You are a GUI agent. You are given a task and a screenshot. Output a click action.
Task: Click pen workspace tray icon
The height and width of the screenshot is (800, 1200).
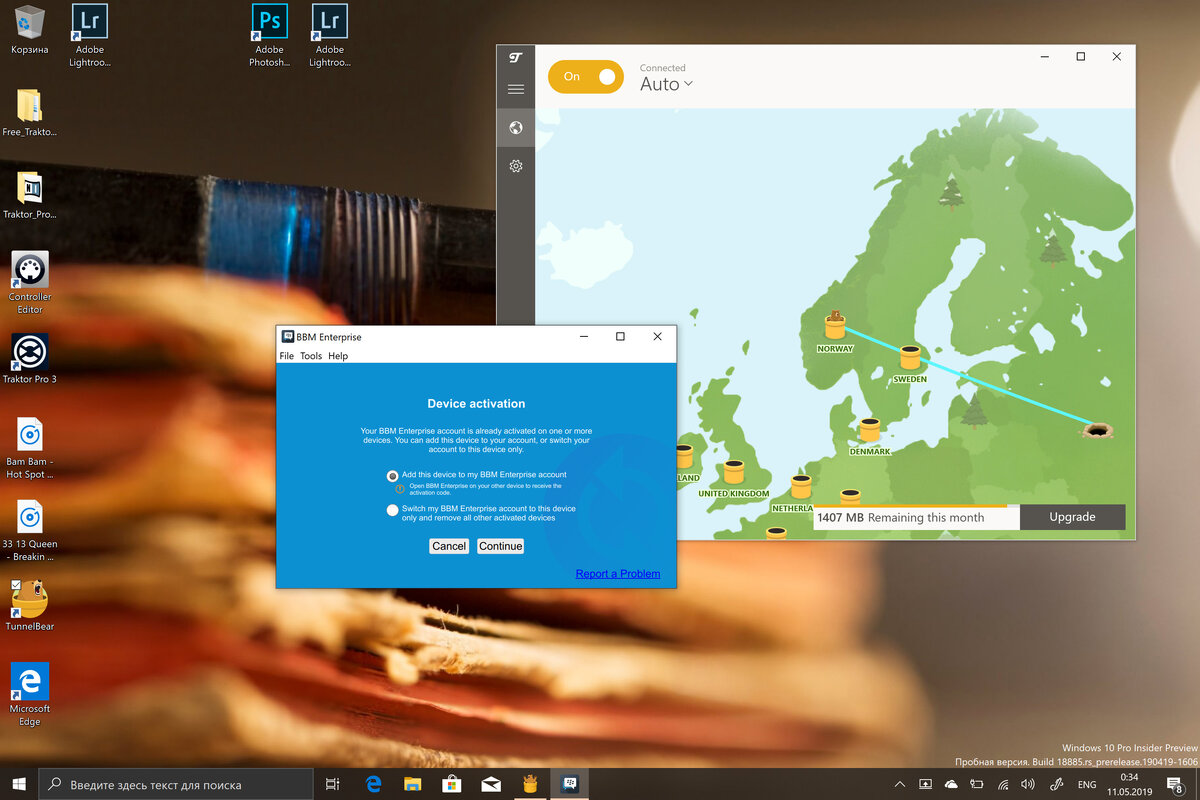point(1057,784)
